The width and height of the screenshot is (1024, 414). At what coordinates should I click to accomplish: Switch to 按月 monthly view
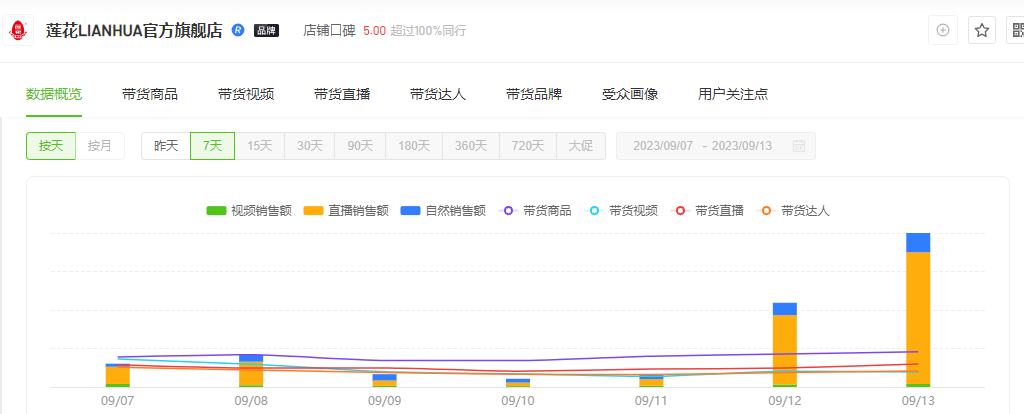click(x=100, y=146)
